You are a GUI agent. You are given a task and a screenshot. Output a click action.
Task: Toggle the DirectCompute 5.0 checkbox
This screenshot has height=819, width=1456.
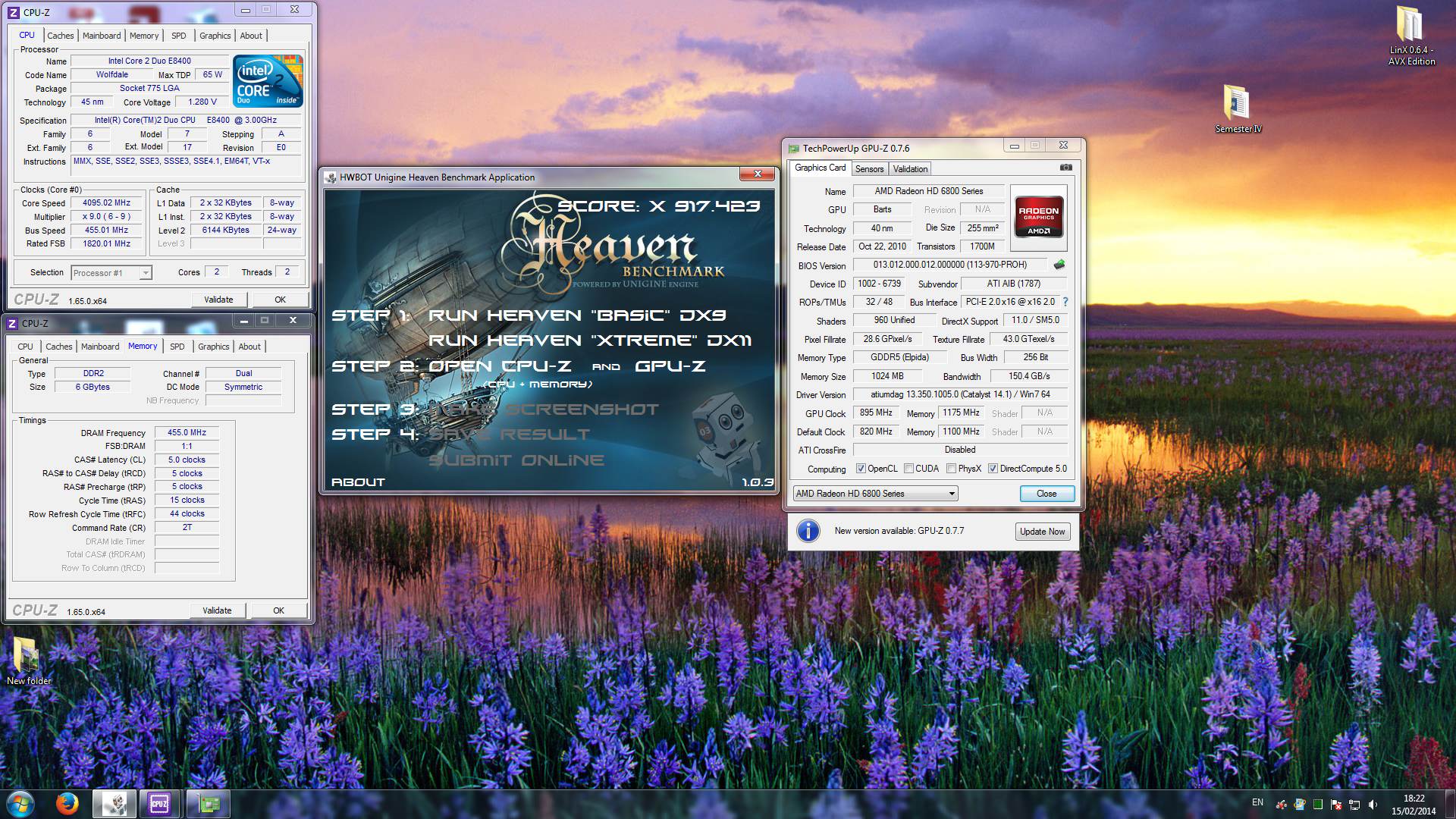pos(993,469)
